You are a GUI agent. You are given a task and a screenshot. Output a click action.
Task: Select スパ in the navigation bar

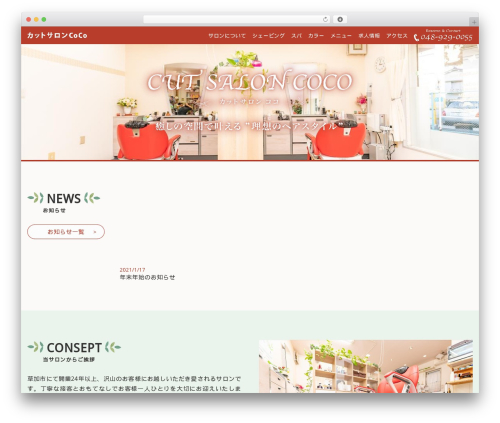pos(296,36)
